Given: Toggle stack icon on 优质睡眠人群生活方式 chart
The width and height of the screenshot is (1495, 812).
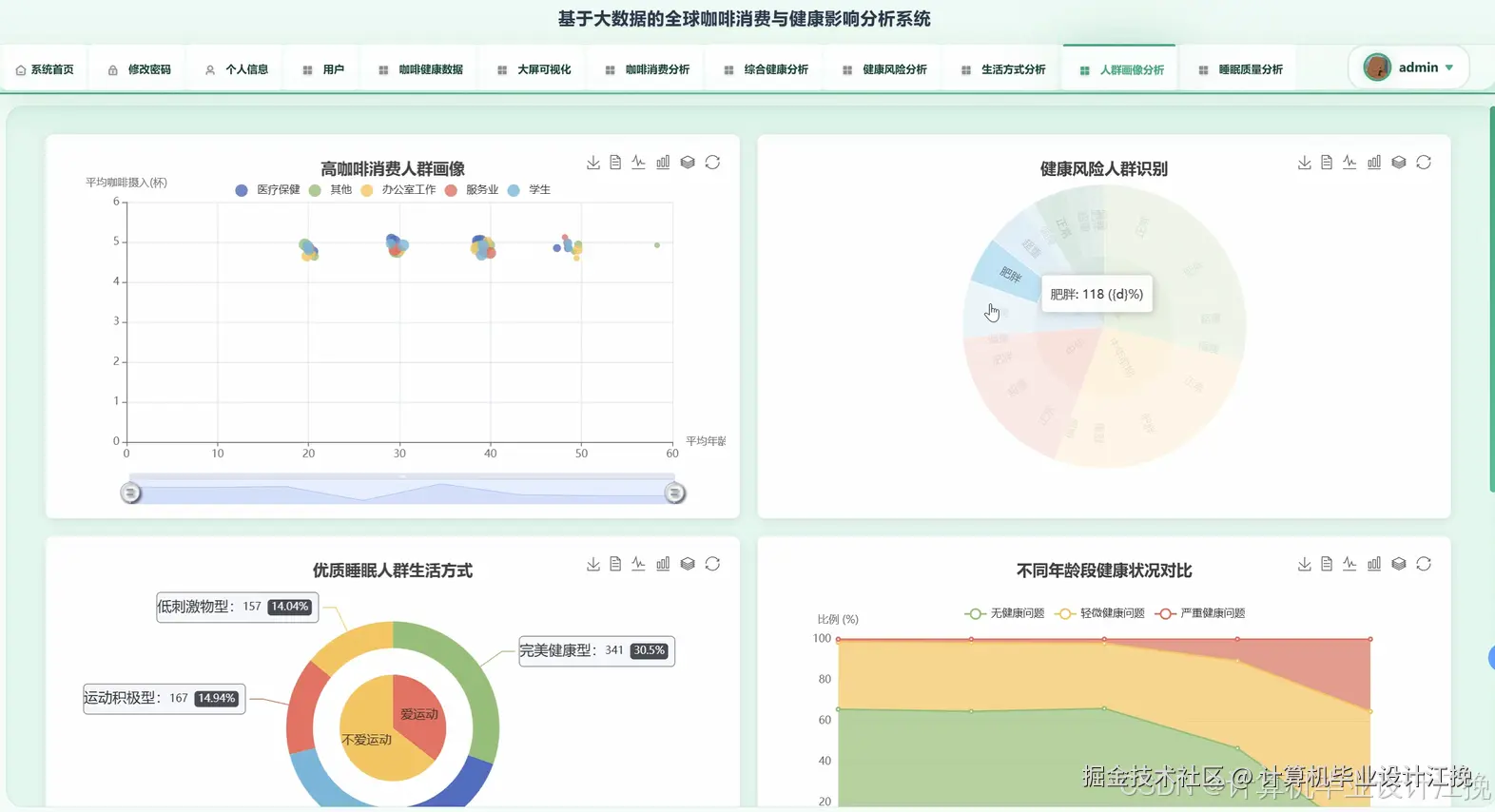Looking at the screenshot, I should (x=688, y=564).
